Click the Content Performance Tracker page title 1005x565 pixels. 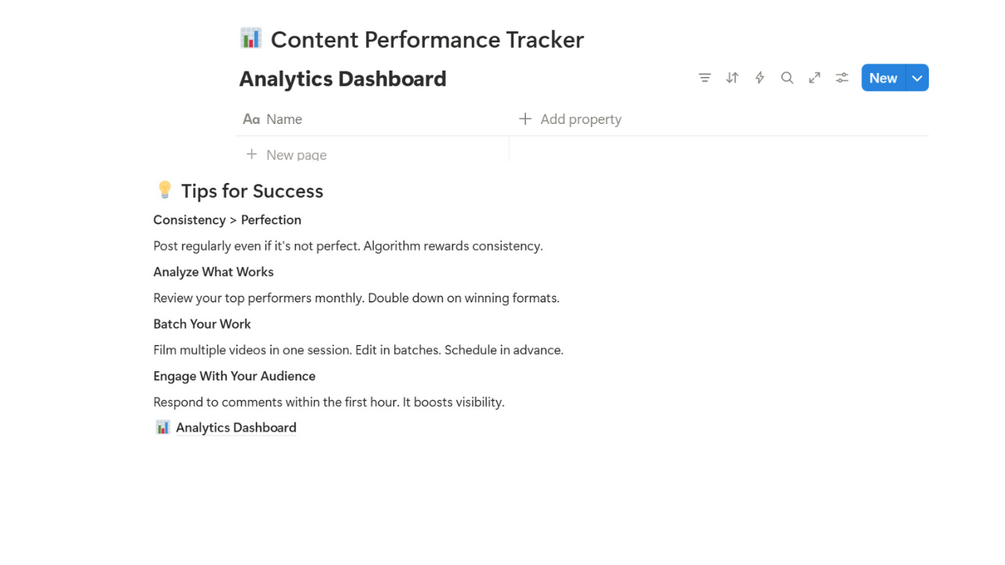tap(427, 40)
